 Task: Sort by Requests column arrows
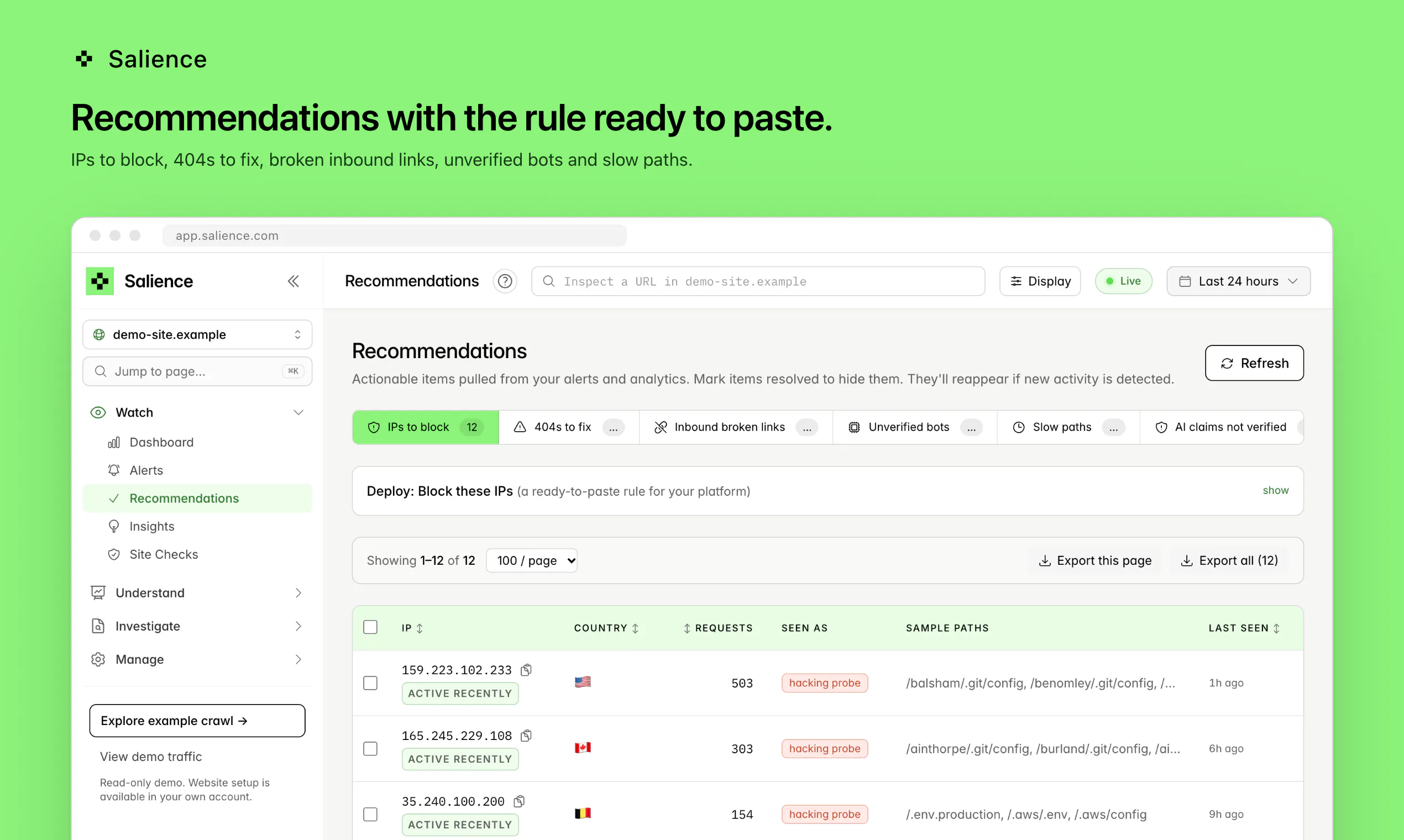coord(687,628)
